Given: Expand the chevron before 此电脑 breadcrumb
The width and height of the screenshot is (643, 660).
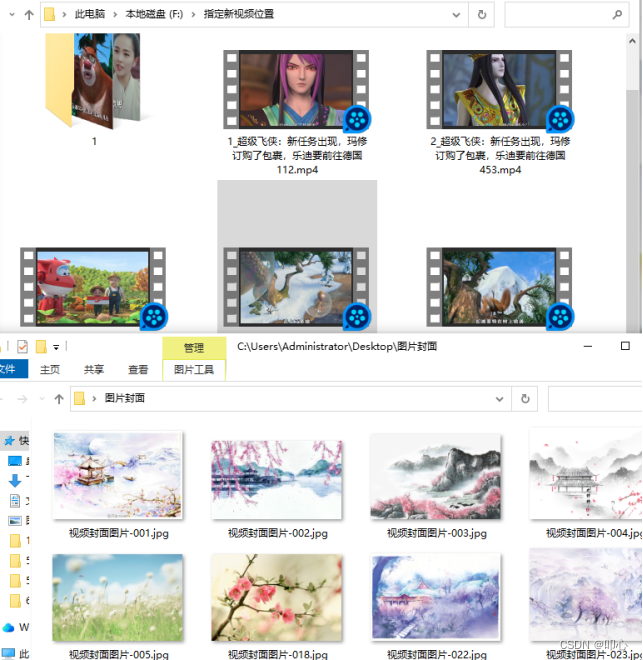Looking at the screenshot, I should [x=64, y=15].
